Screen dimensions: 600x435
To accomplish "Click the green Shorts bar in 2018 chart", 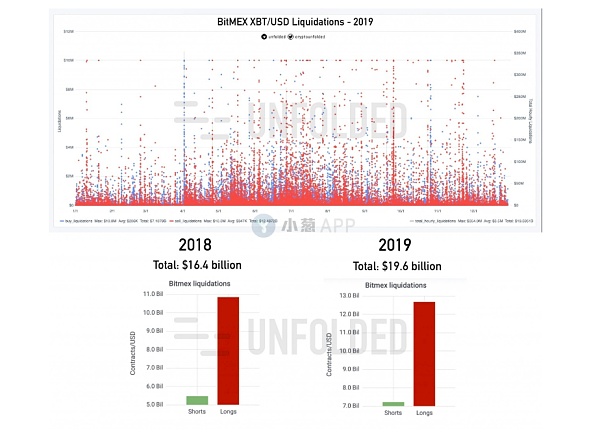I will coord(197,400).
